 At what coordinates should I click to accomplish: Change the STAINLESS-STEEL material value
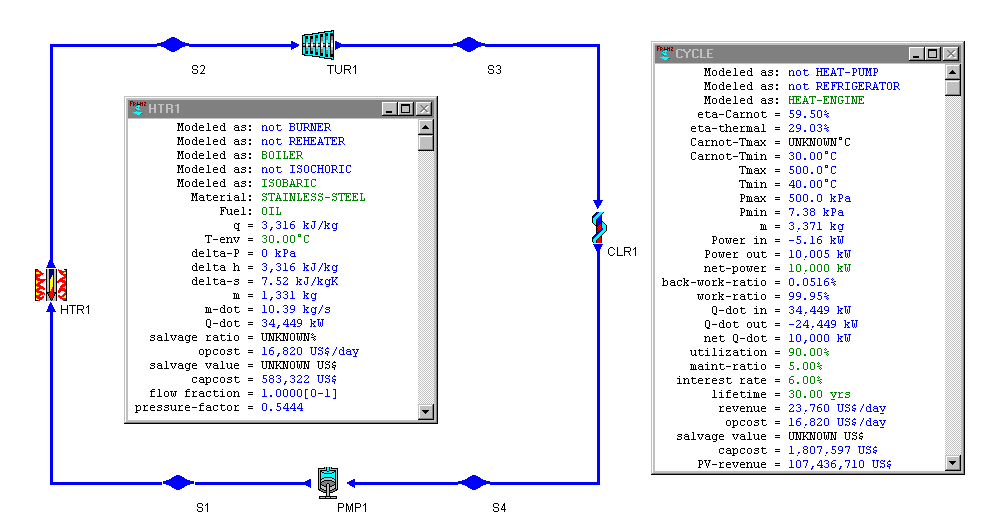coord(313,198)
